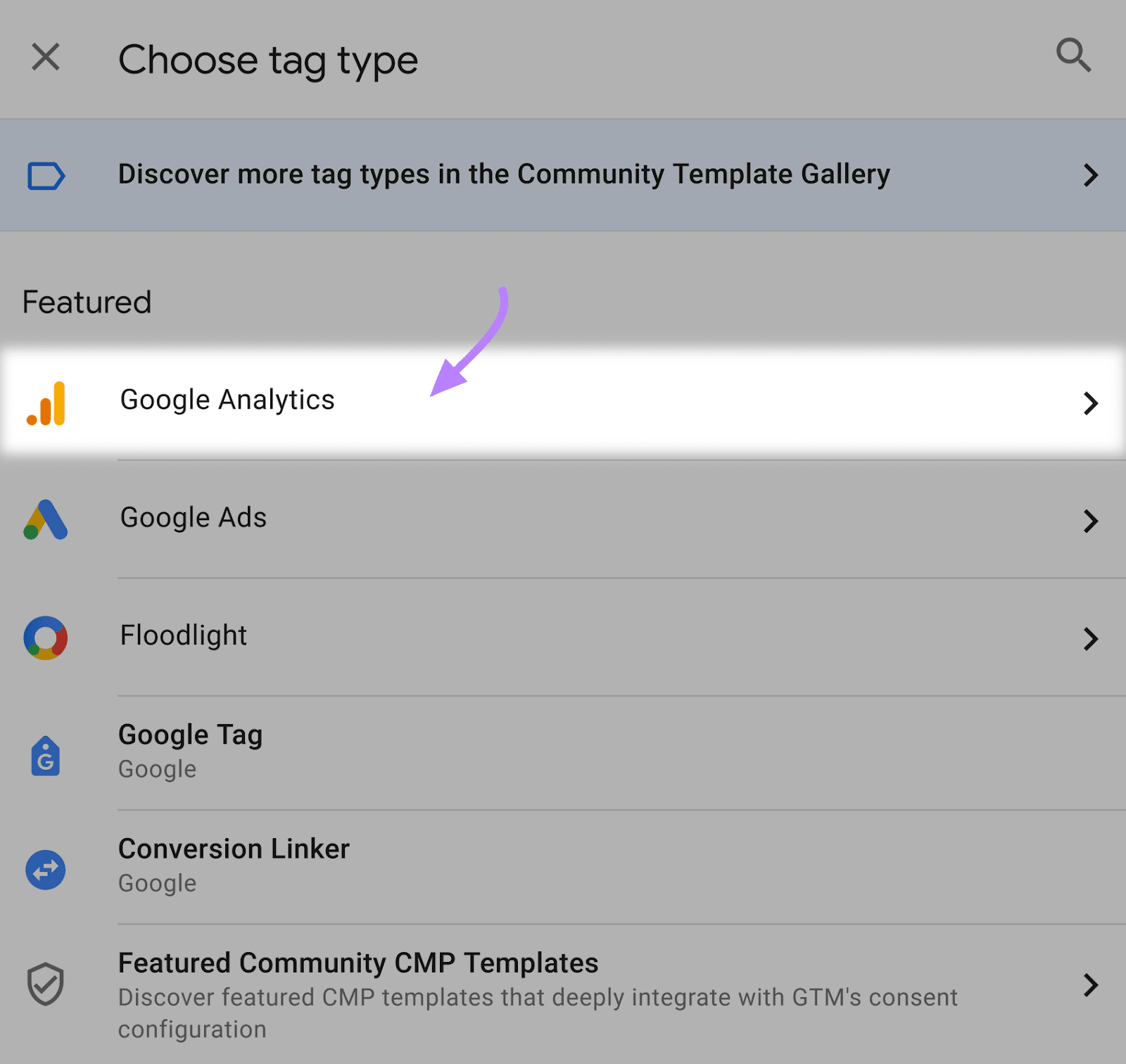Click the Google Ads triangle icon

(x=45, y=519)
